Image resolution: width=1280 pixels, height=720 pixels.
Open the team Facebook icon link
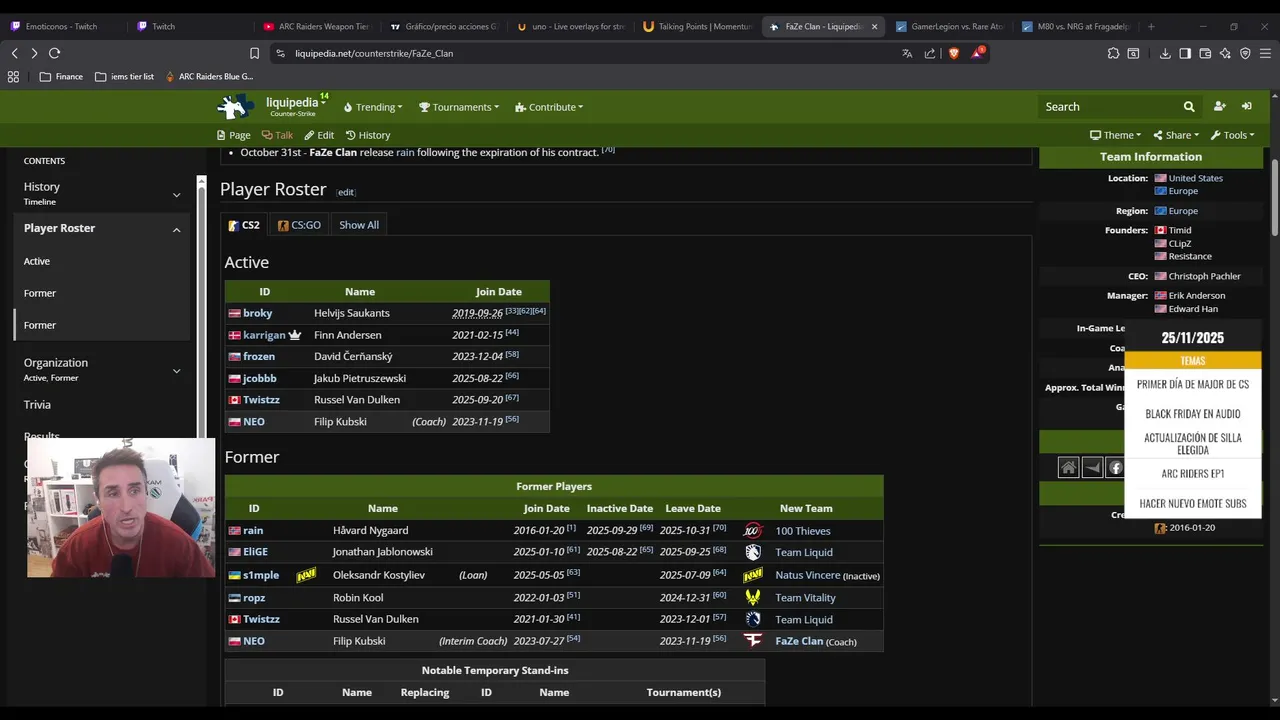[x=1115, y=467]
